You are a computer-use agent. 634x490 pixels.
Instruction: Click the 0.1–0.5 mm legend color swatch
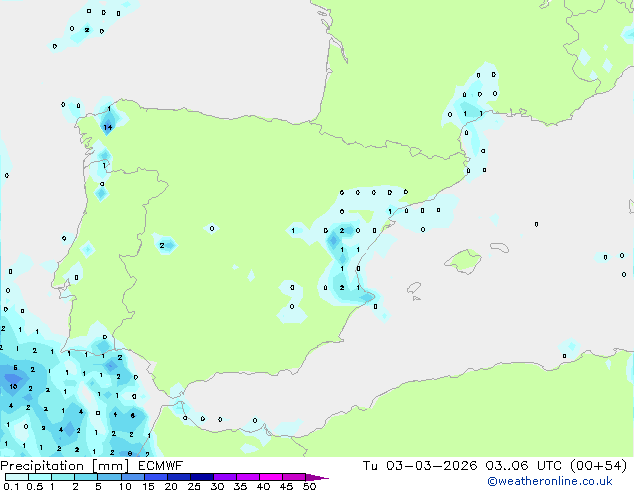[x=17, y=477]
